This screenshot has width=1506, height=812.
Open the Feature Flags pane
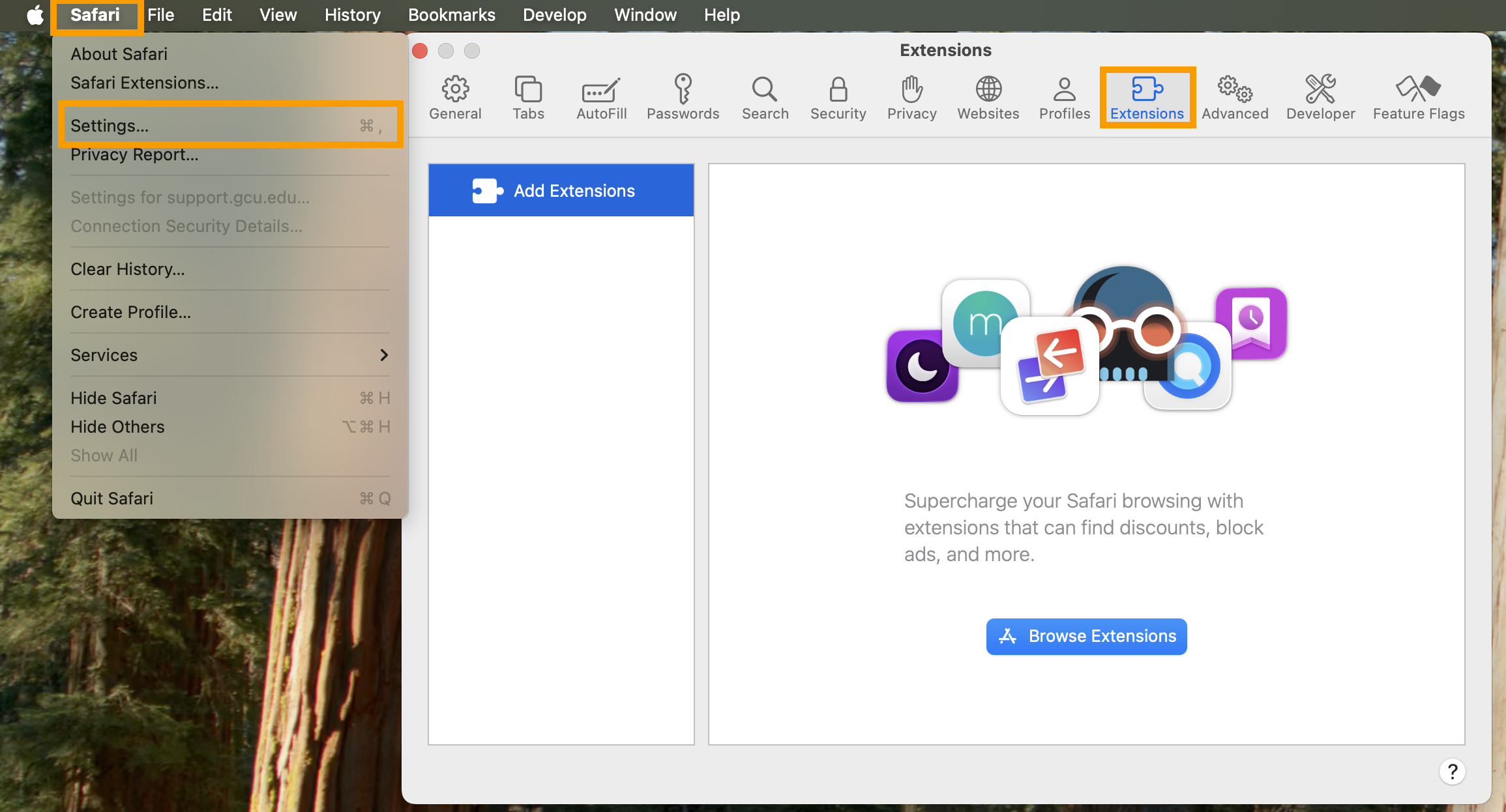1419,98
